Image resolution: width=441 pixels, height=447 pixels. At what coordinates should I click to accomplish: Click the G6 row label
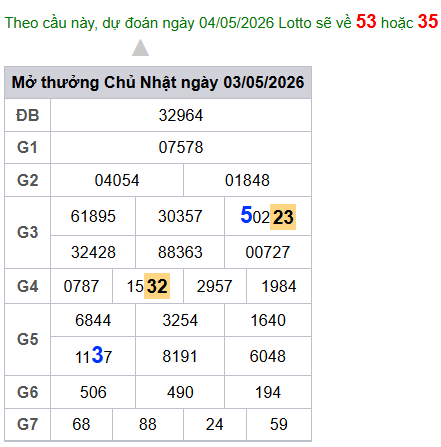(x=27, y=392)
